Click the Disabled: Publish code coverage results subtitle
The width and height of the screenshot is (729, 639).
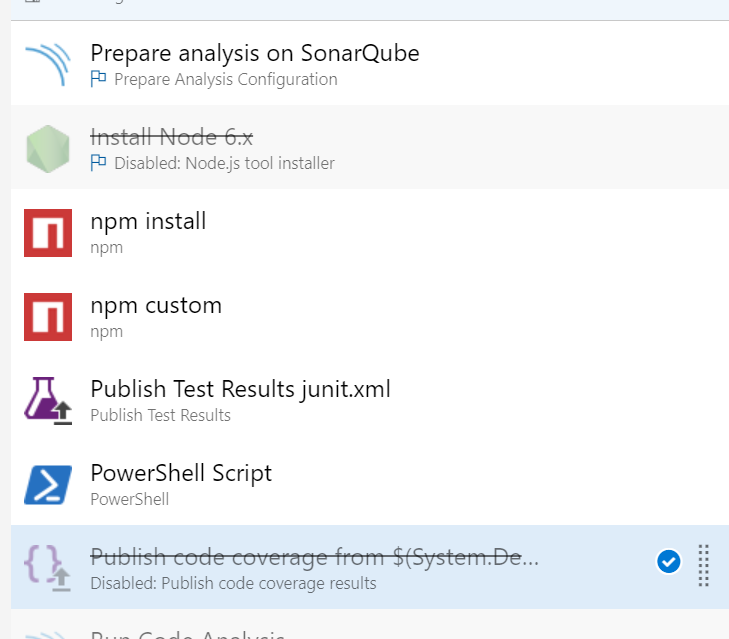pos(233,583)
